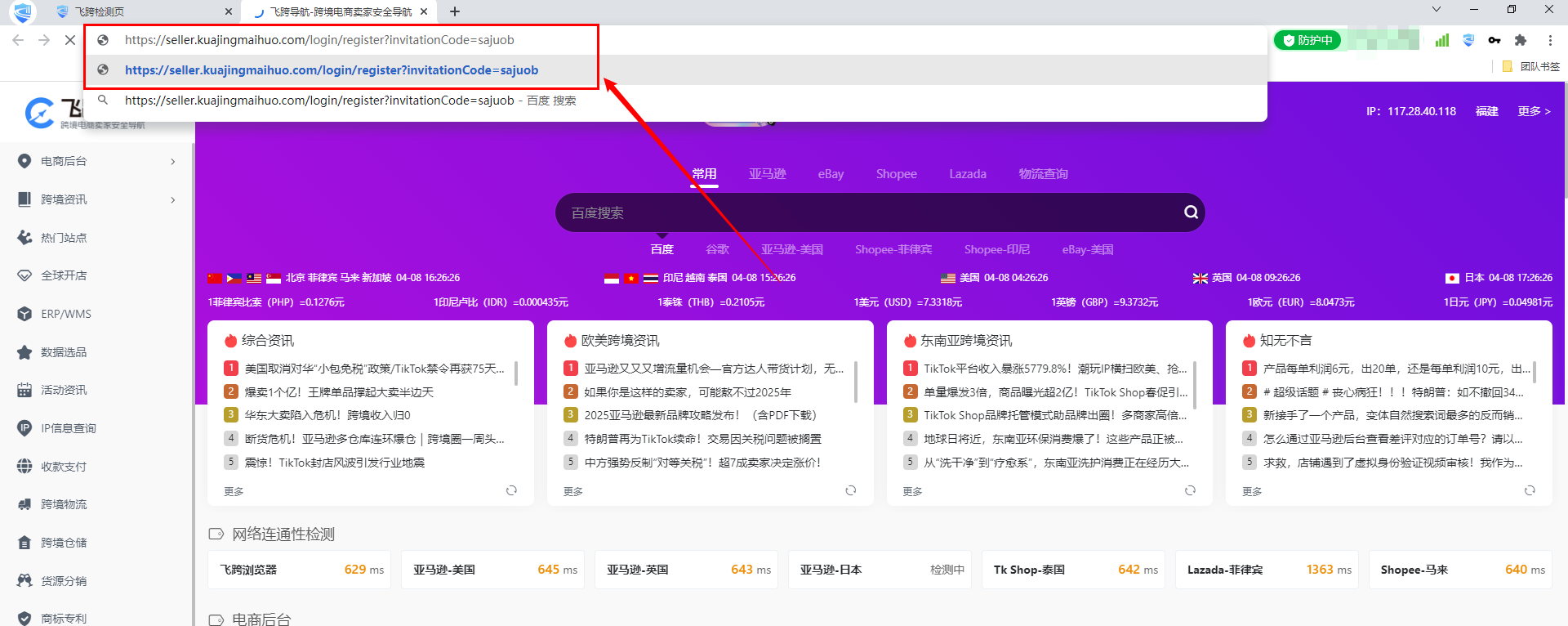This screenshot has width=1568, height=626.
Task: Select the 亚马逊 search tab
Action: click(767, 174)
